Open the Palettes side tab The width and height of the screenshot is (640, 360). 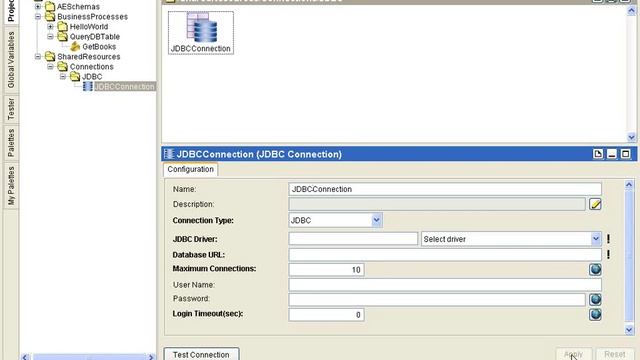(x=11, y=143)
